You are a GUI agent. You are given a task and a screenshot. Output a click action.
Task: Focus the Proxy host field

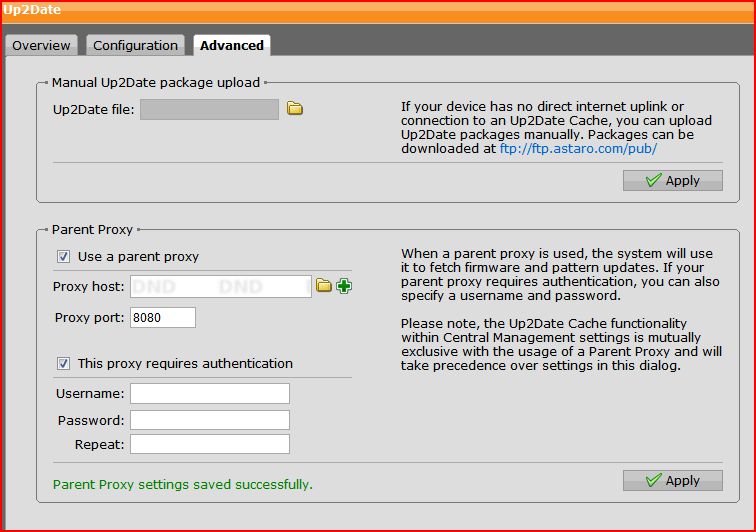coord(220,287)
